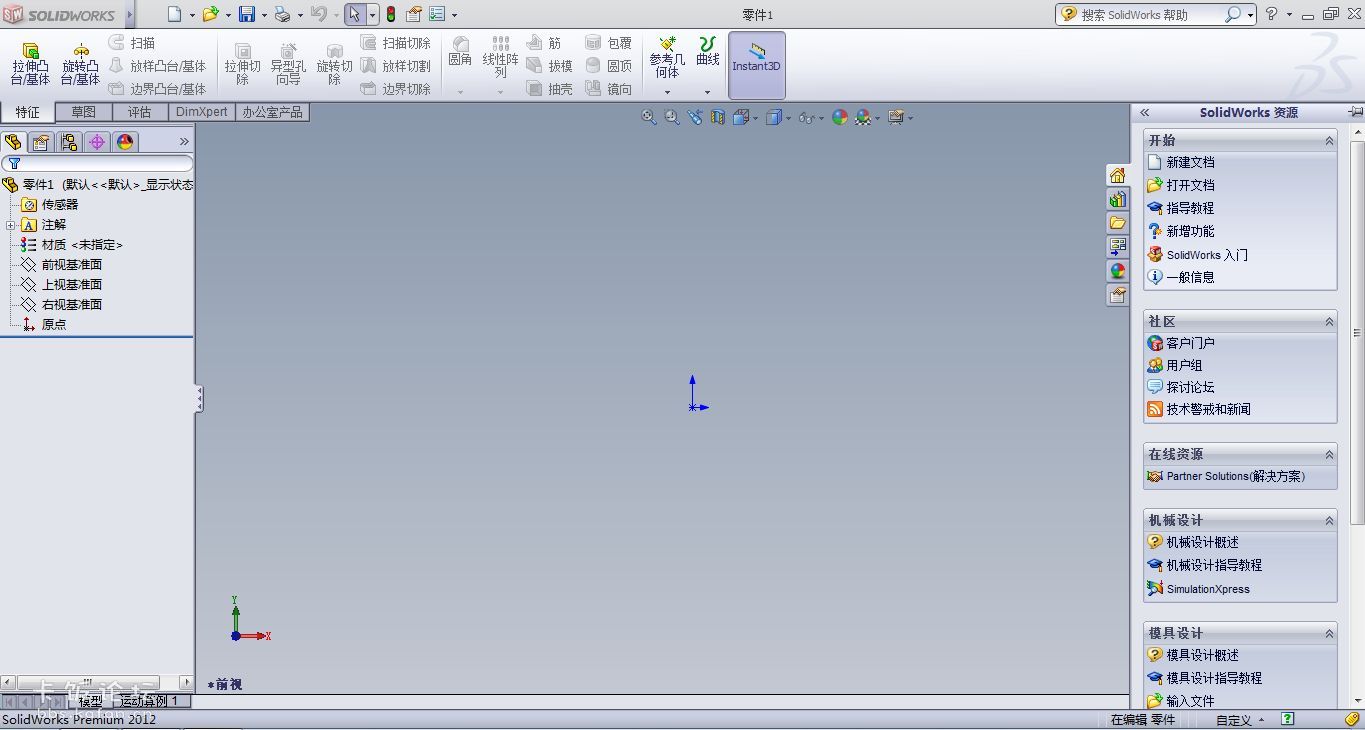Viewport: 1365px width, 730px height.
Task: Select 原点 (Origin) in the feature tree
Action: click(54, 325)
